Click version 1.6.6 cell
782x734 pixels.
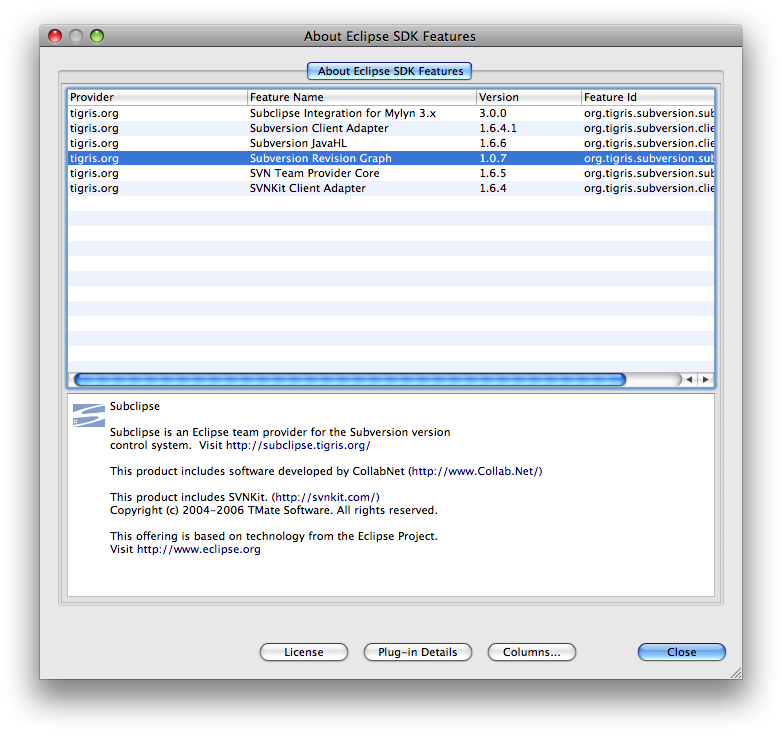[493, 143]
